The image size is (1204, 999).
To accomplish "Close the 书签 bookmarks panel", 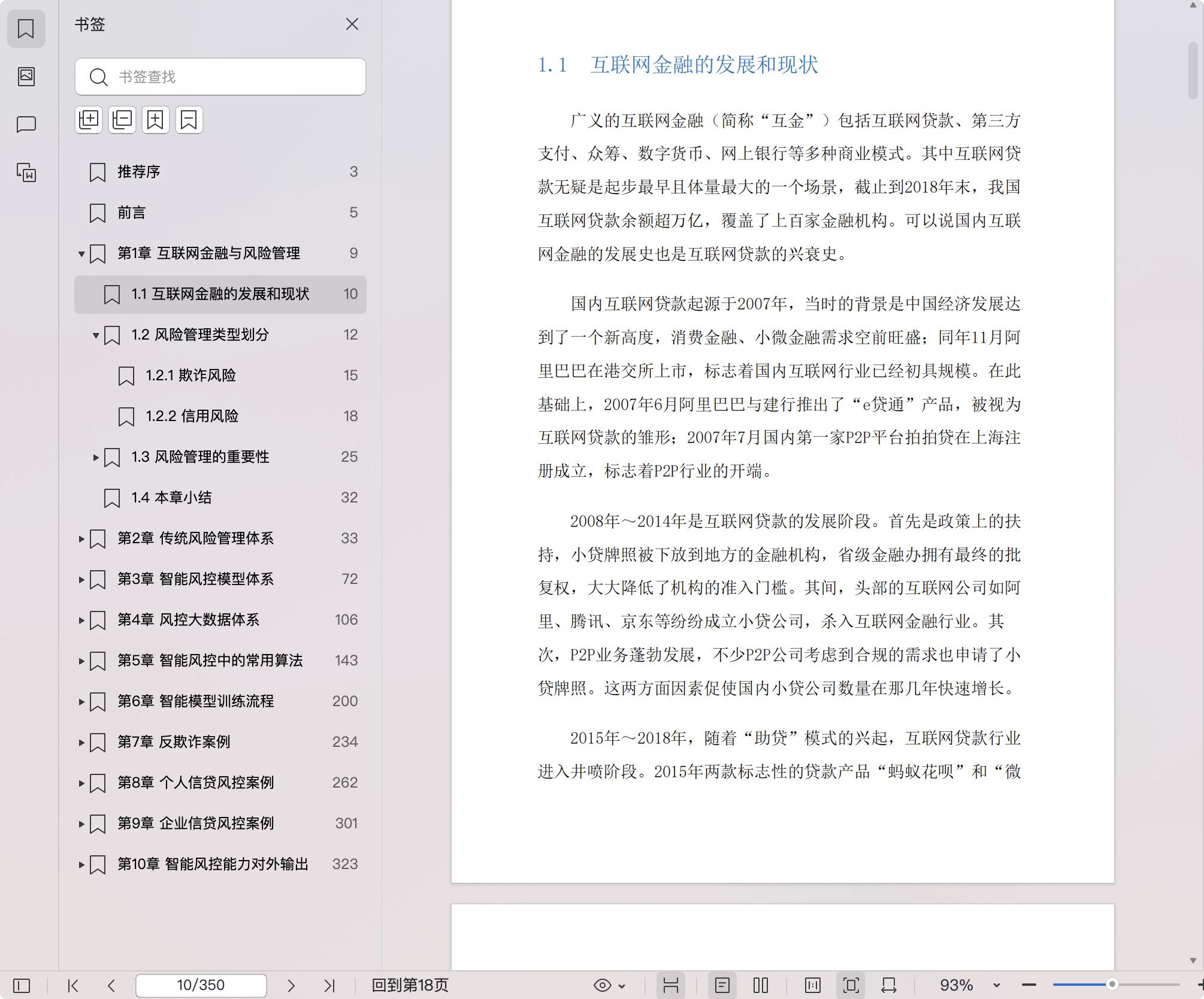I will click(x=352, y=24).
